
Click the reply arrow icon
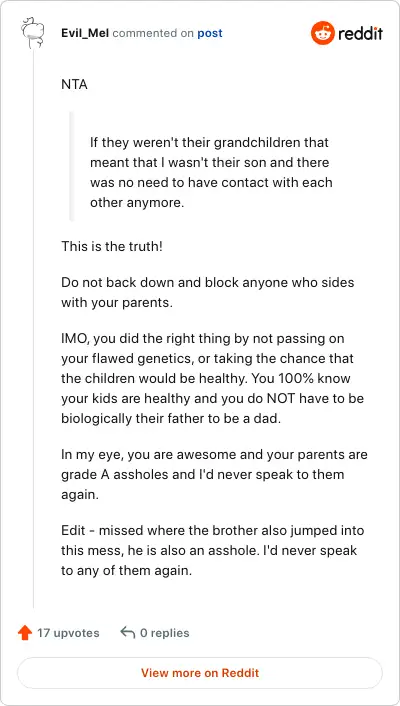pos(128,633)
